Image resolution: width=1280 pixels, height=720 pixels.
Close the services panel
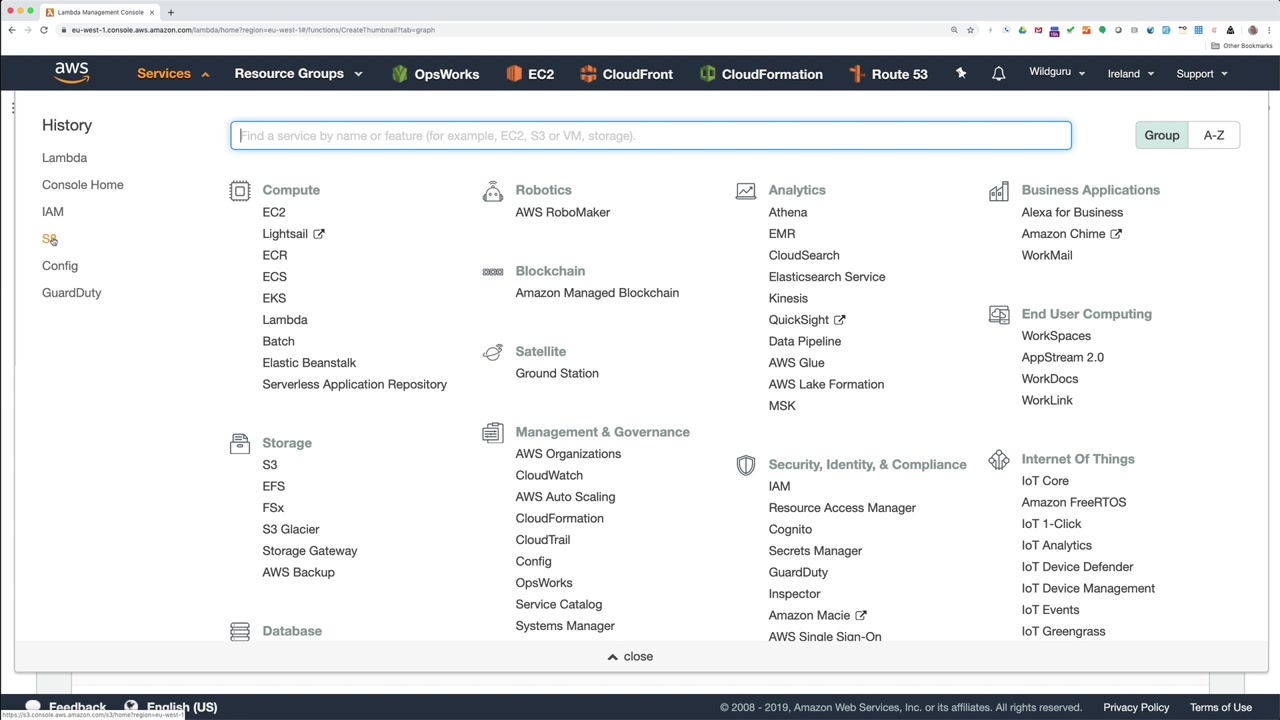pos(630,657)
